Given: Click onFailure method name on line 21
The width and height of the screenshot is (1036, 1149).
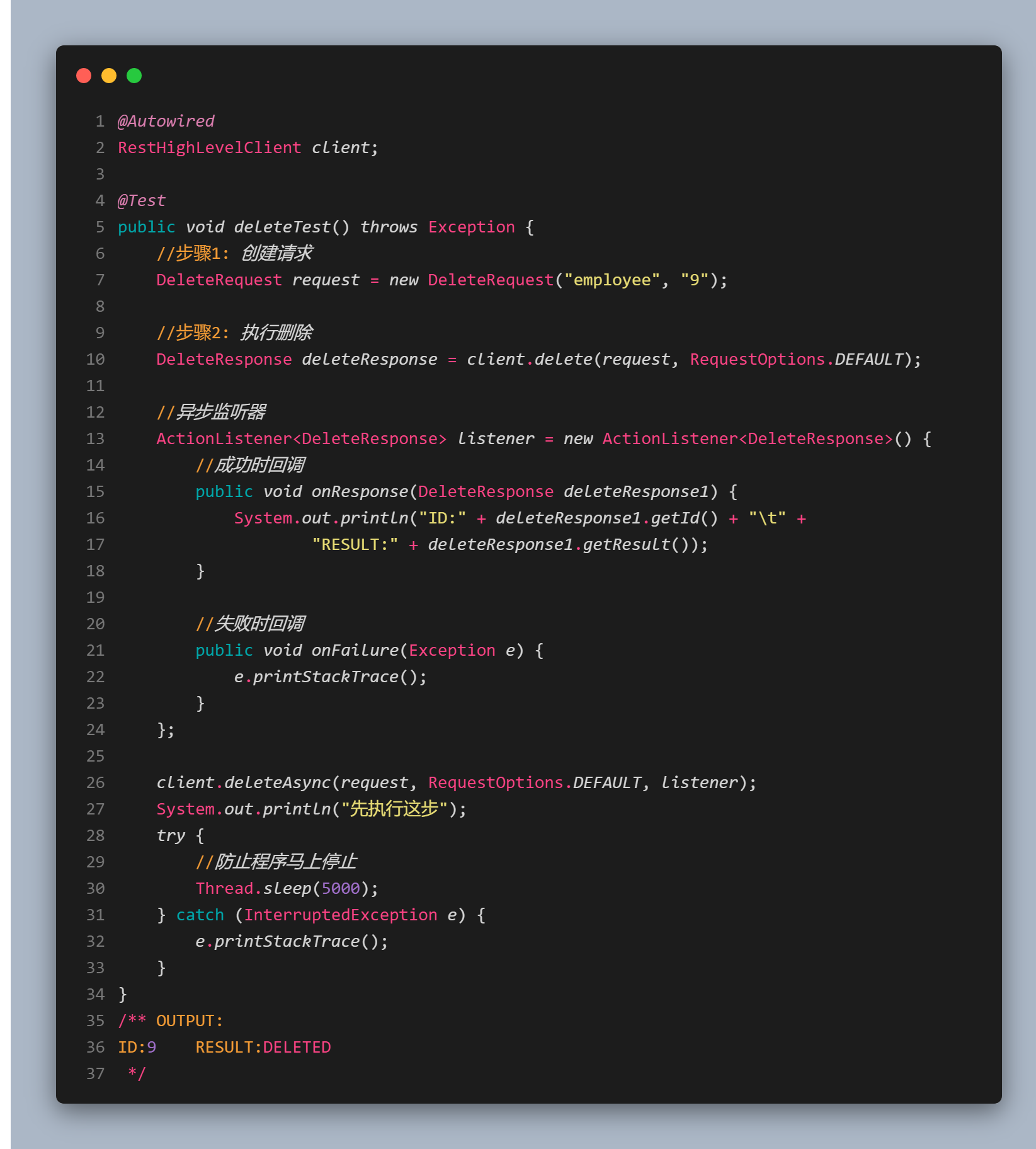Looking at the screenshot, I should tap(355, 650).
